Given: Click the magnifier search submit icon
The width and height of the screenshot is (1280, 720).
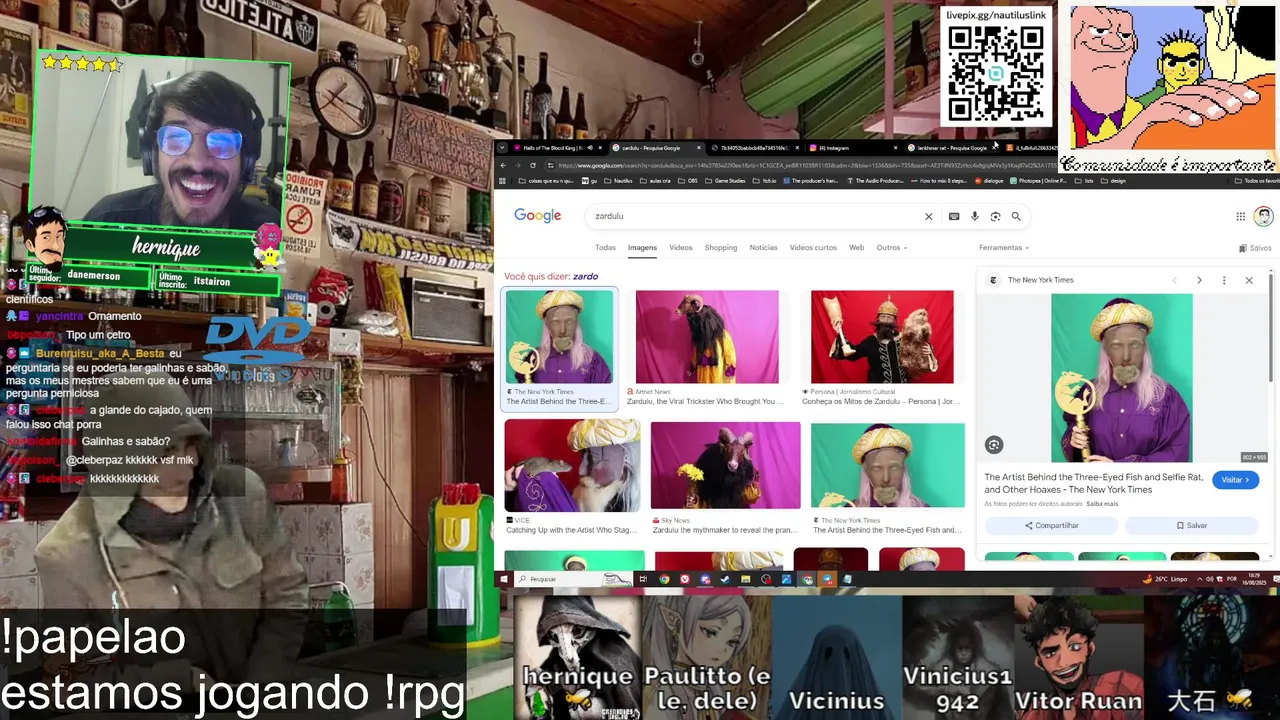Looking at the screenshot, I should pyautogui.click(x=1016, y=216).
